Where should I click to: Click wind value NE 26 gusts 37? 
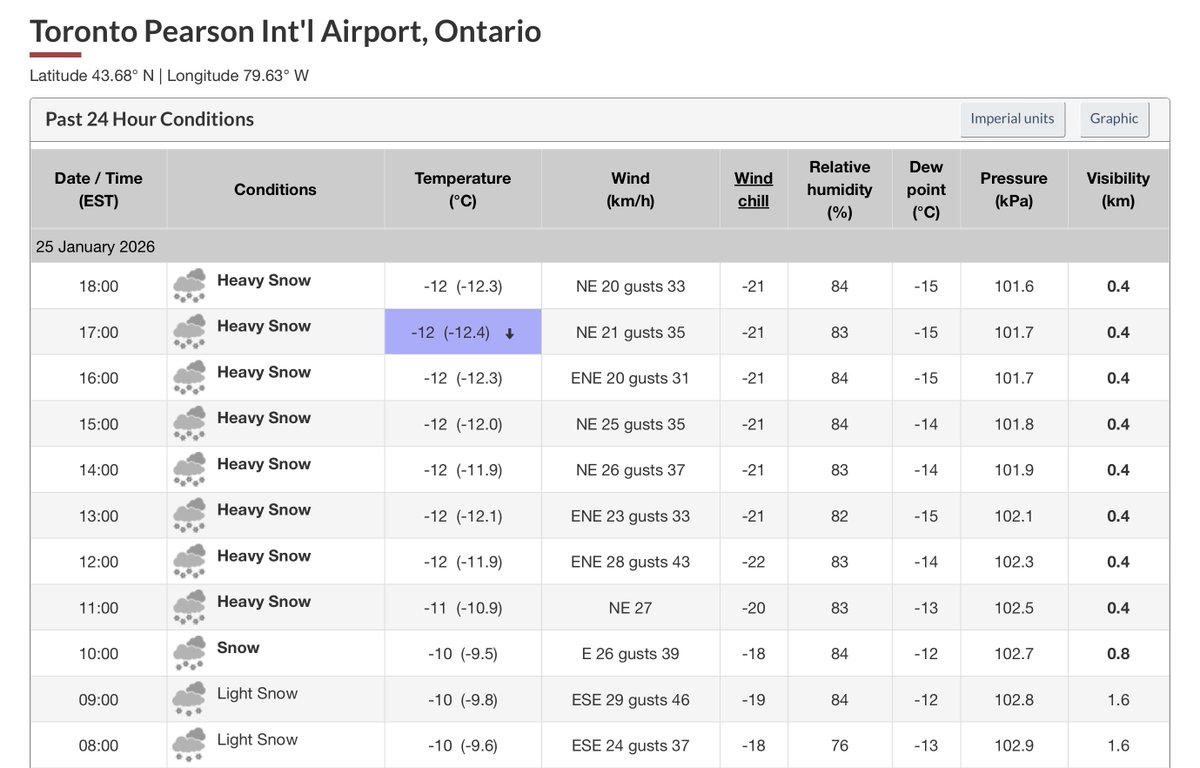pos(631,470)
